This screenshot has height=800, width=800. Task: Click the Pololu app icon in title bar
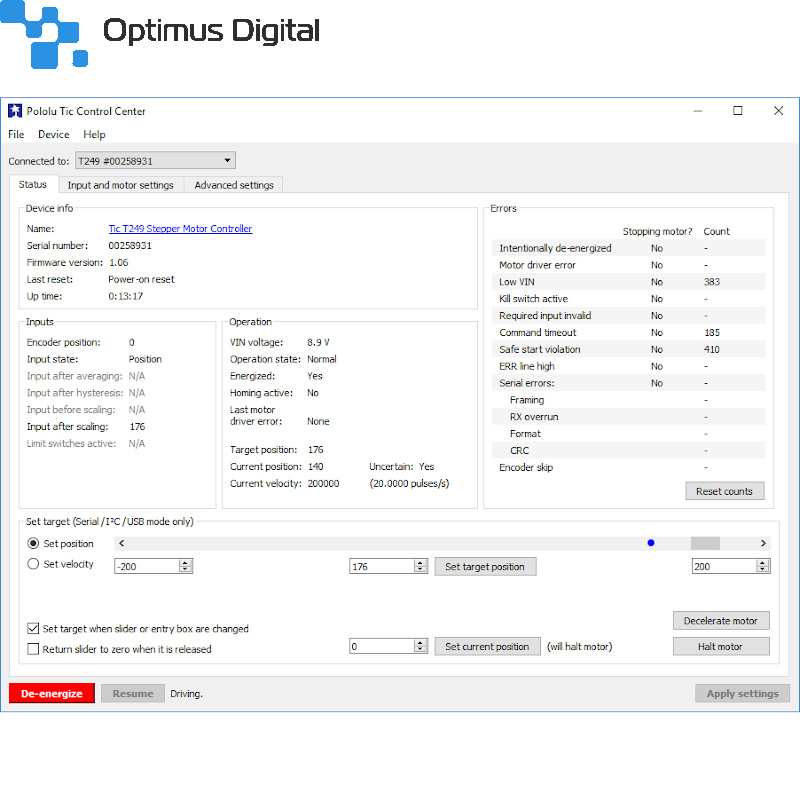tap(15, 111)
